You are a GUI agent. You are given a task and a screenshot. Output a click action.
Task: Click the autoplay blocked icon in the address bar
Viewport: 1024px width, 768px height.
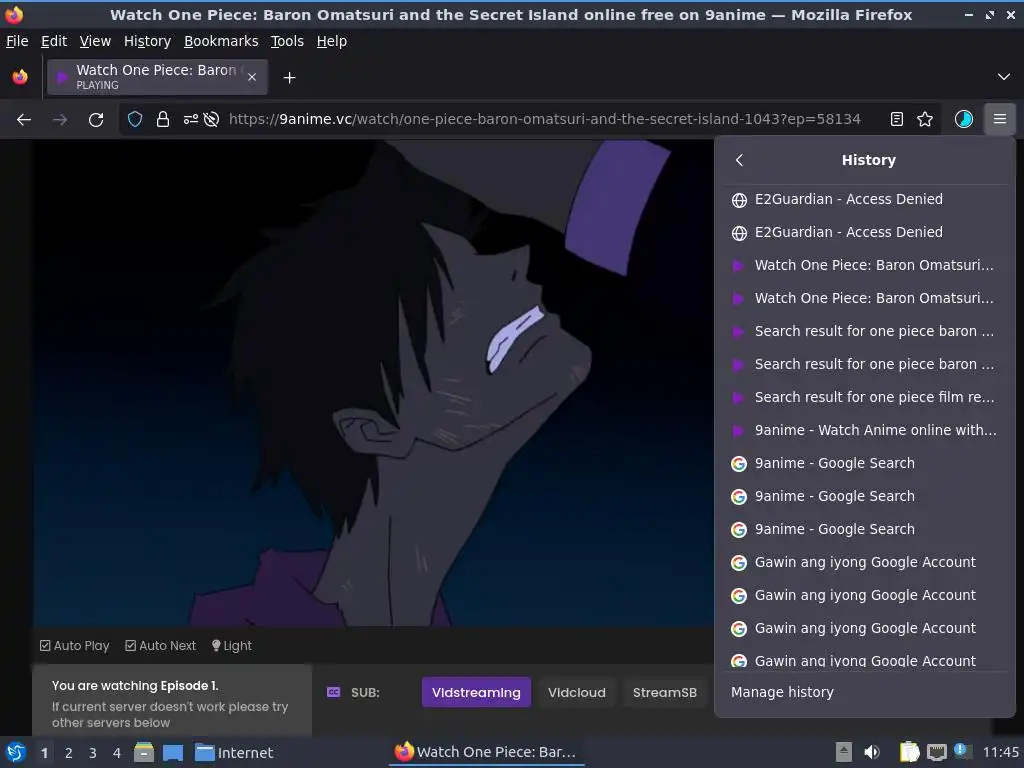(x=211, y=119)
